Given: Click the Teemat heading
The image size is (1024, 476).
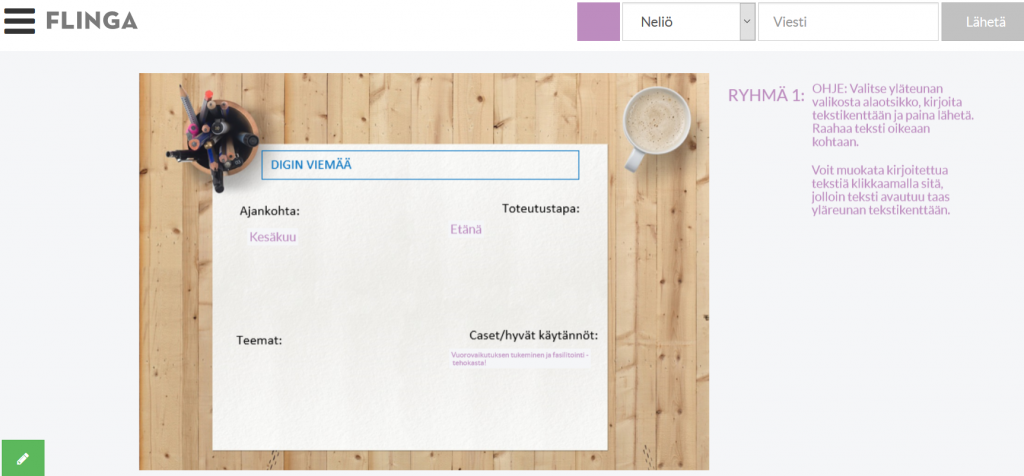Looking at the screenshot, I should pos(259,340).
